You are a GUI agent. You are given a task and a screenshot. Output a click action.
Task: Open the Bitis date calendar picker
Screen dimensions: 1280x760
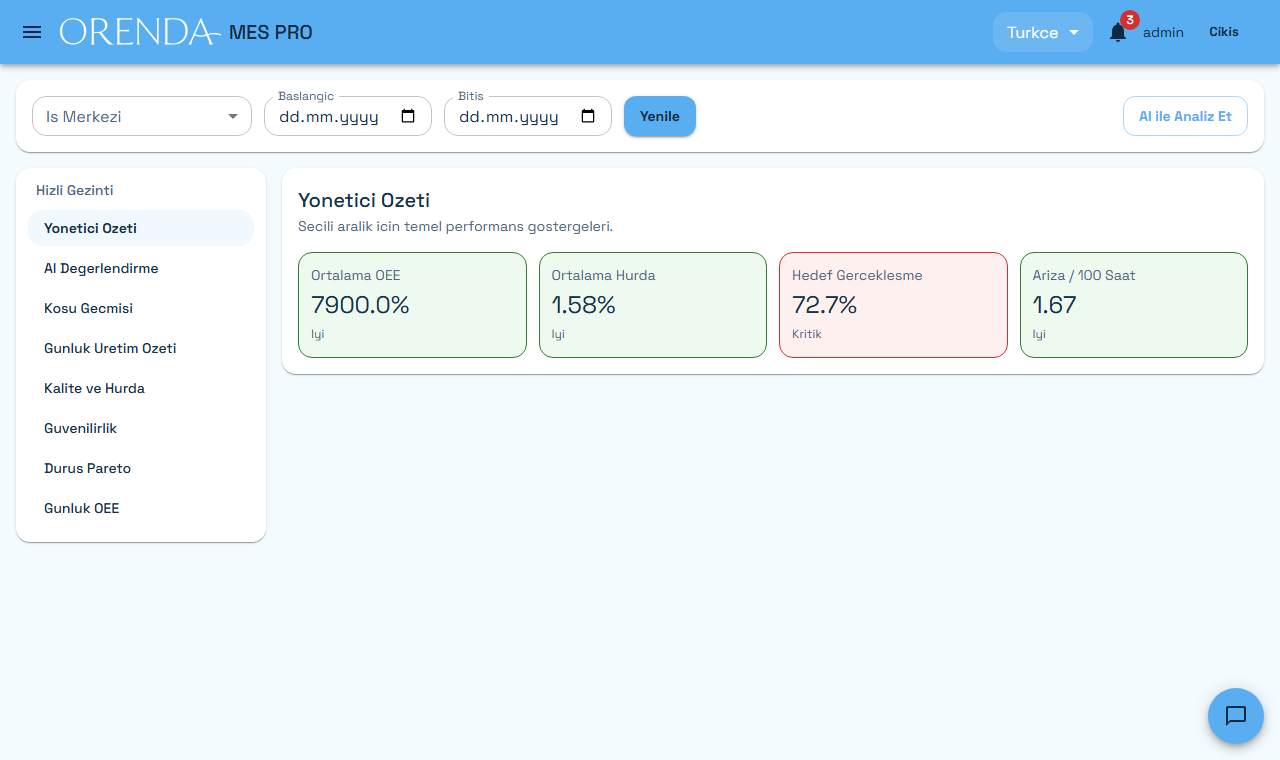588,116
